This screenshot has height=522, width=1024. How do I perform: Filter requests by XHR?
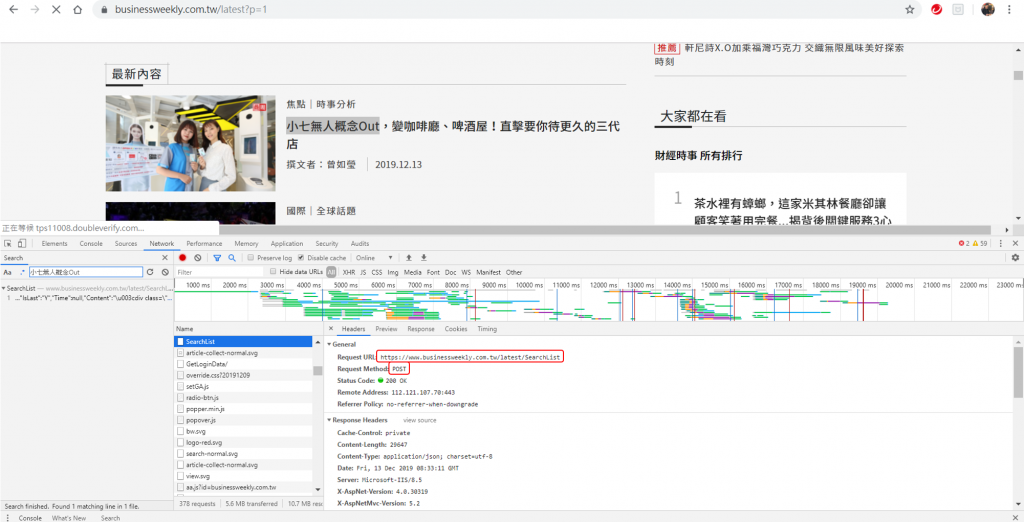(x=349, y=272)
